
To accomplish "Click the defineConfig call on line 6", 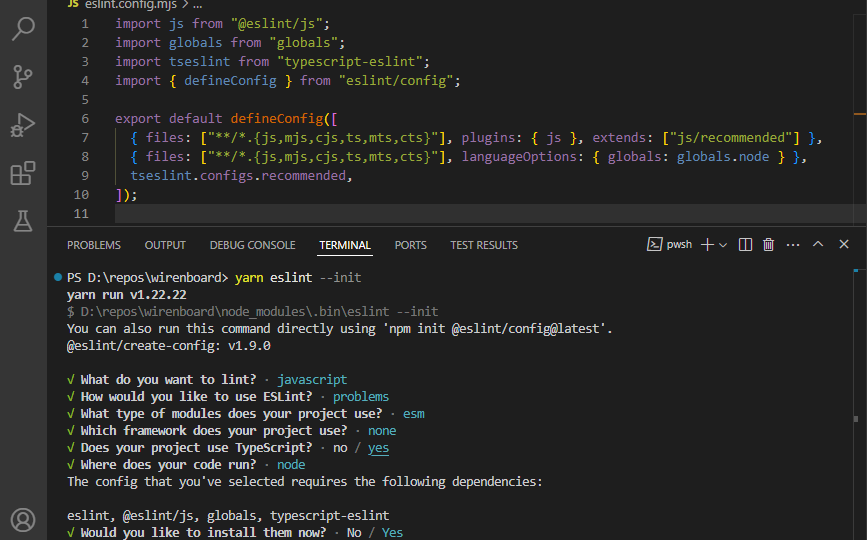I will [x=276, y=119].
